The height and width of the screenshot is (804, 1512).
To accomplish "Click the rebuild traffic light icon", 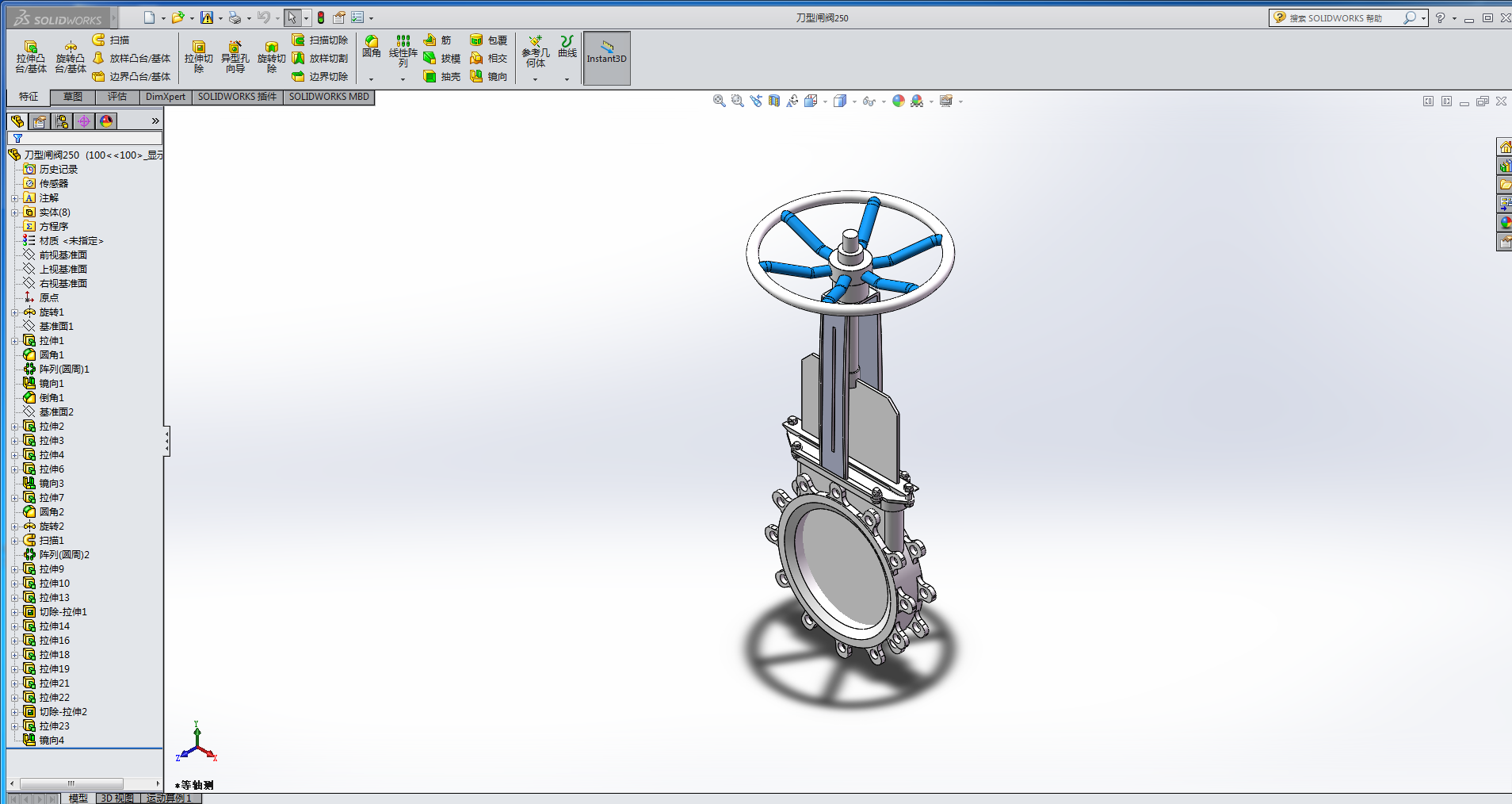I will click(x=321, y=17).
